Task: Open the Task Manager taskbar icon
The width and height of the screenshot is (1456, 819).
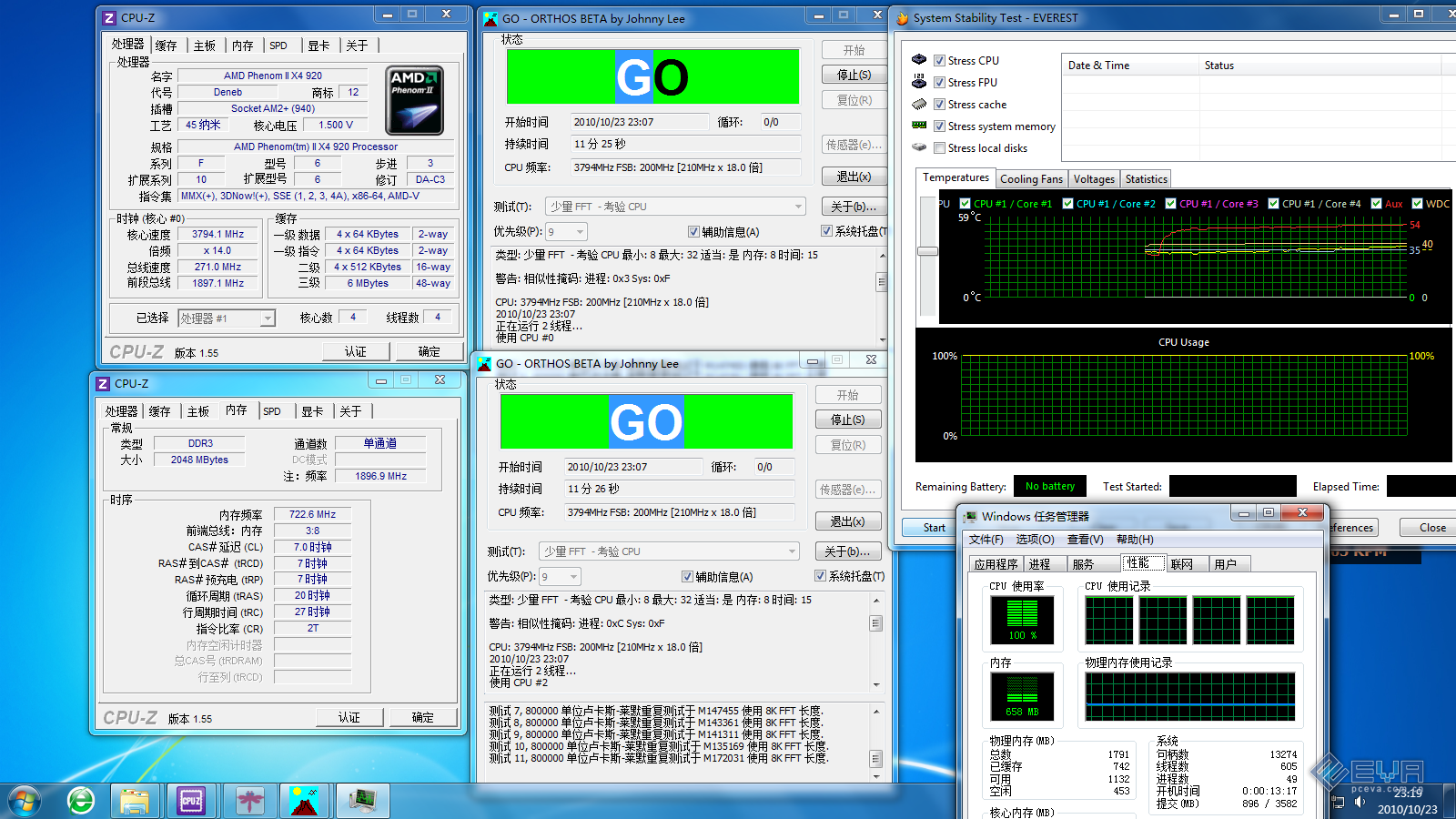Action: 362,801
